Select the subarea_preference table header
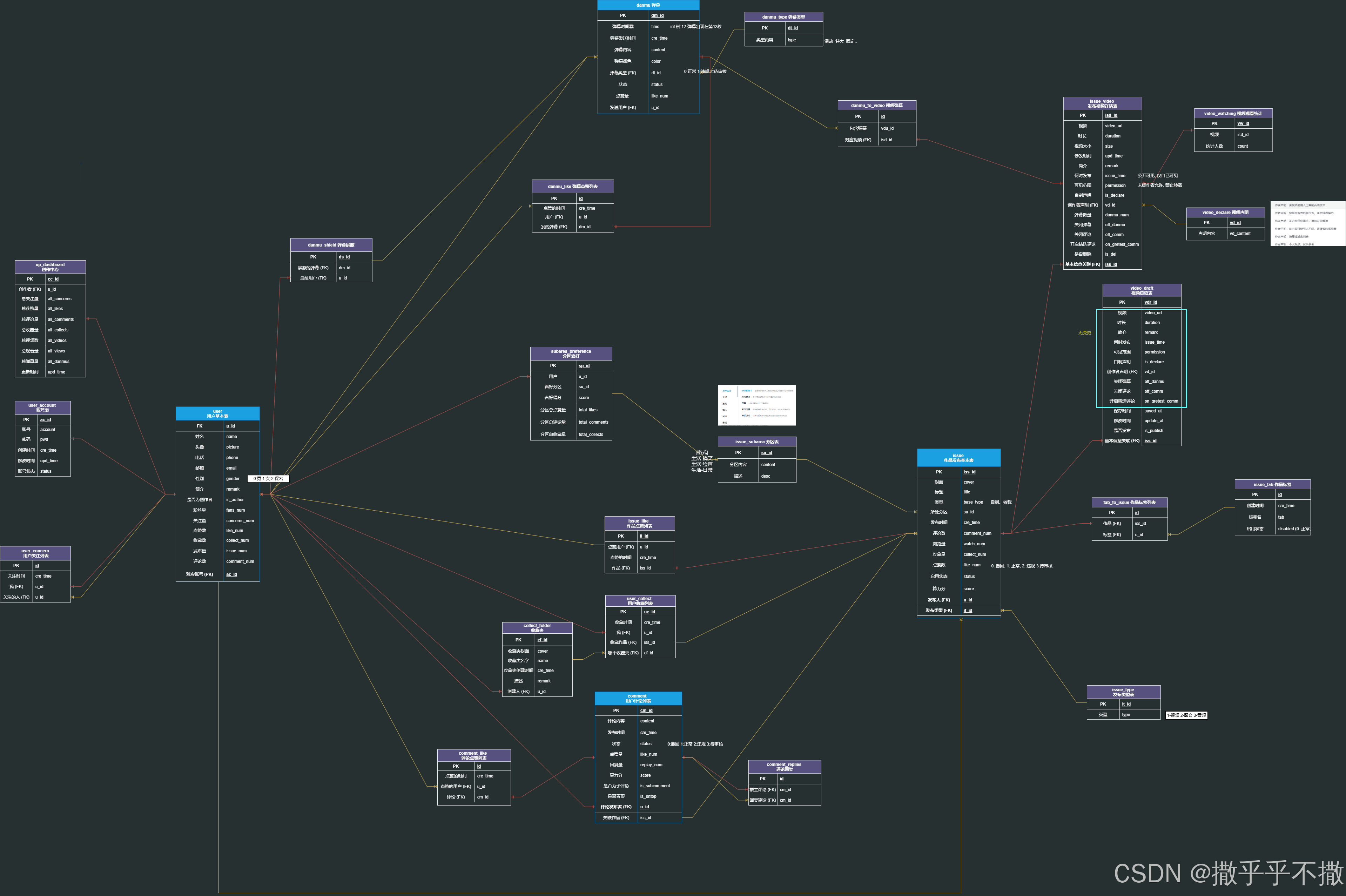 click(571, 354)
